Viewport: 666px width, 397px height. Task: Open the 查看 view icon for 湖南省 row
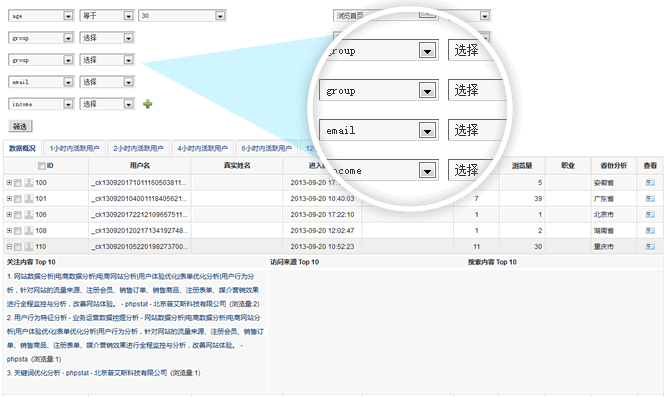[x=650, y=231]
